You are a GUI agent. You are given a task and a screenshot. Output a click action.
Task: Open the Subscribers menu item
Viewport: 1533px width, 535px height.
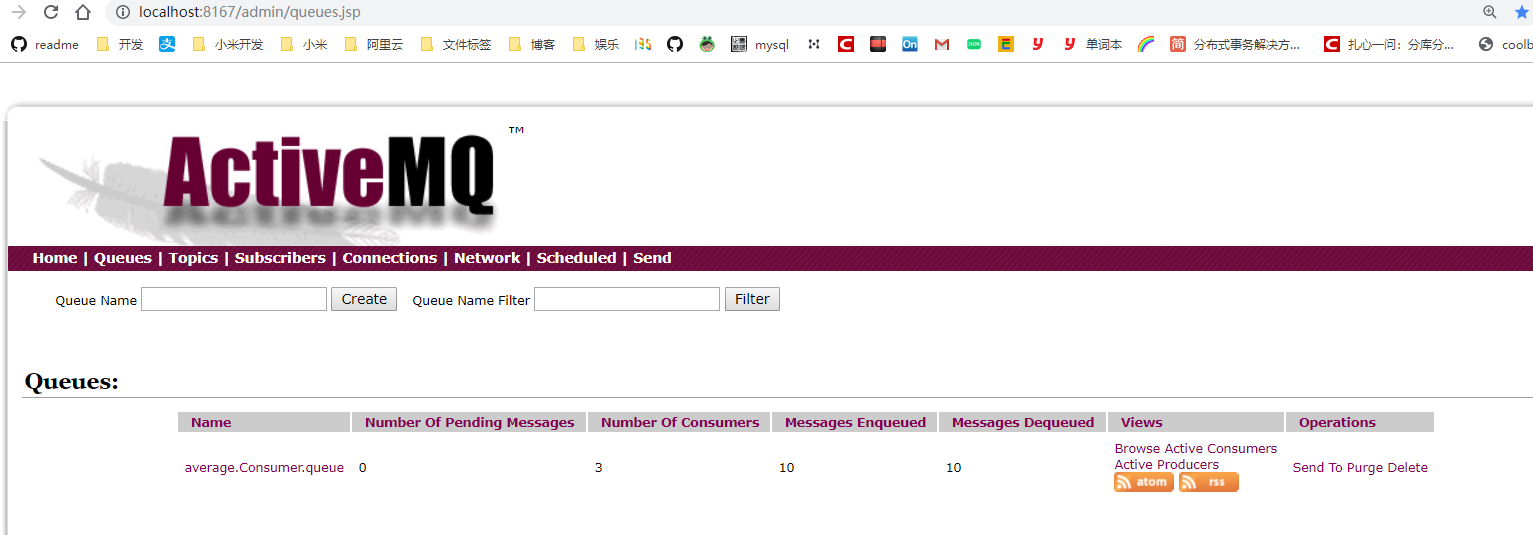280,258
